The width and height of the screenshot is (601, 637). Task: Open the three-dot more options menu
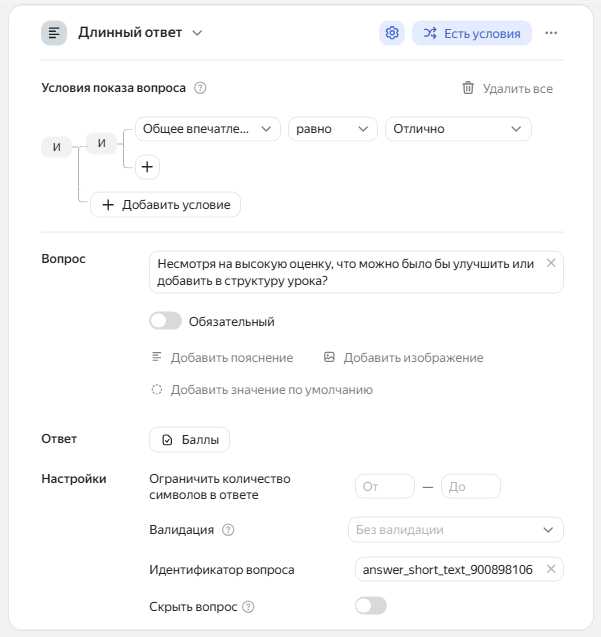click(x=551, y=33)
